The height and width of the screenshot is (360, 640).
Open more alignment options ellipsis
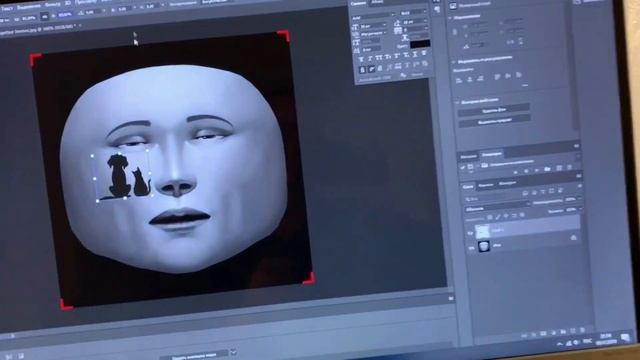click(525, 86)
